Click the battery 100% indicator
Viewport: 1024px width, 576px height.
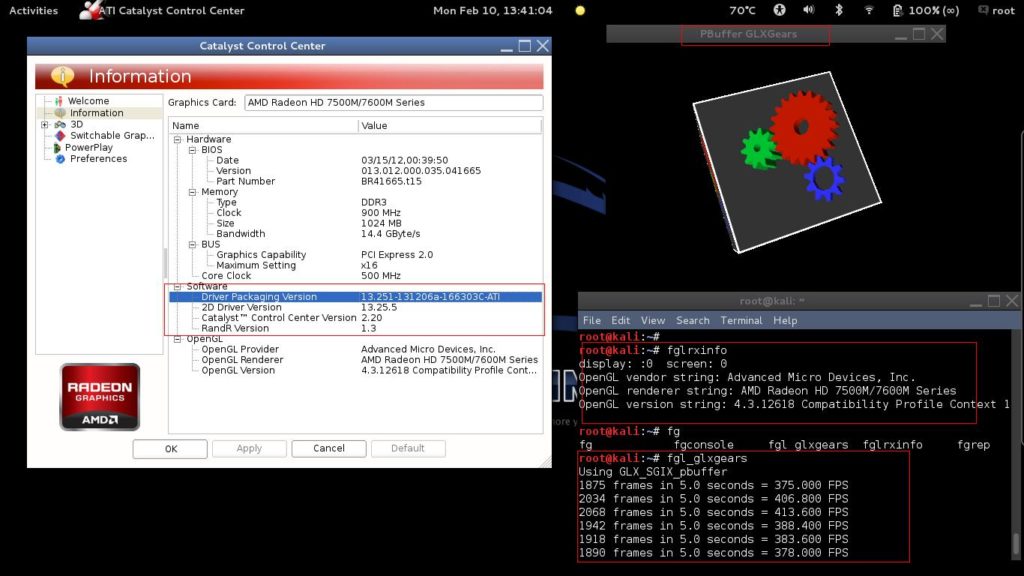point(925,10)
